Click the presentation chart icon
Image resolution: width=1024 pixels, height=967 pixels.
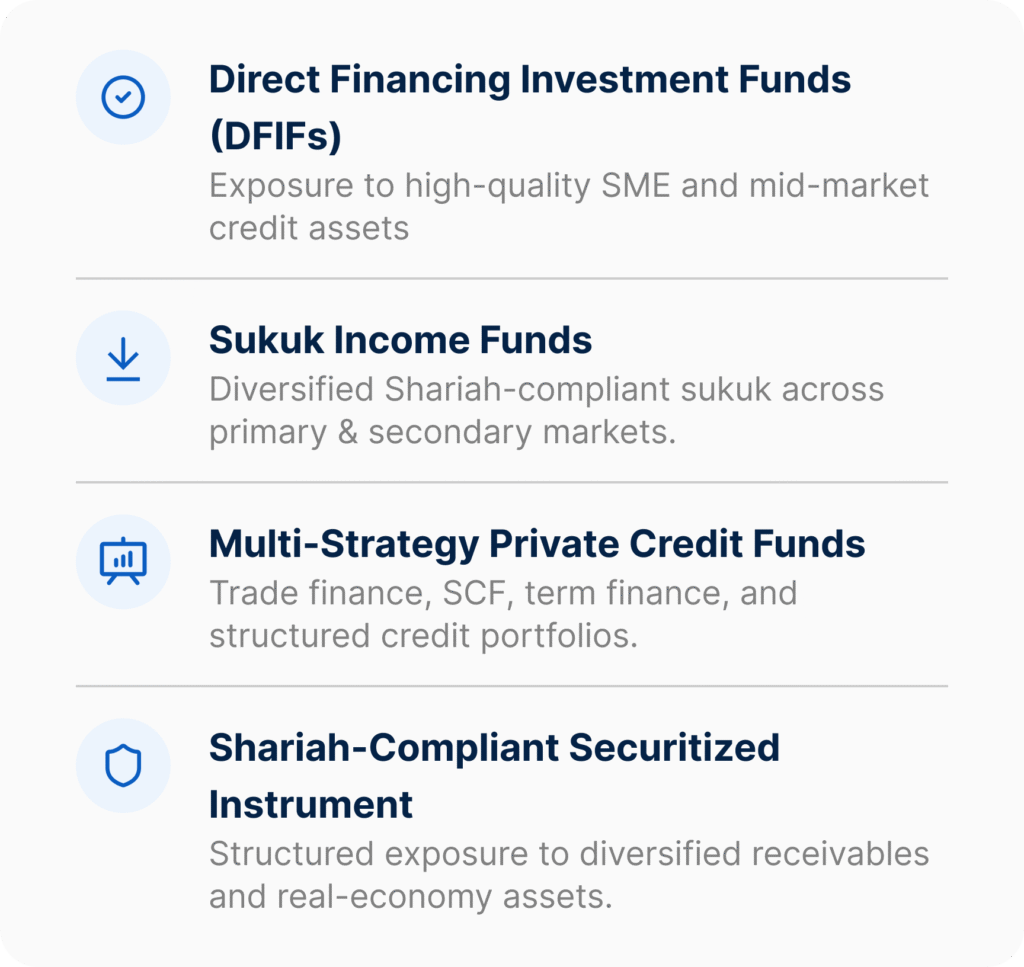pos(124,561)
